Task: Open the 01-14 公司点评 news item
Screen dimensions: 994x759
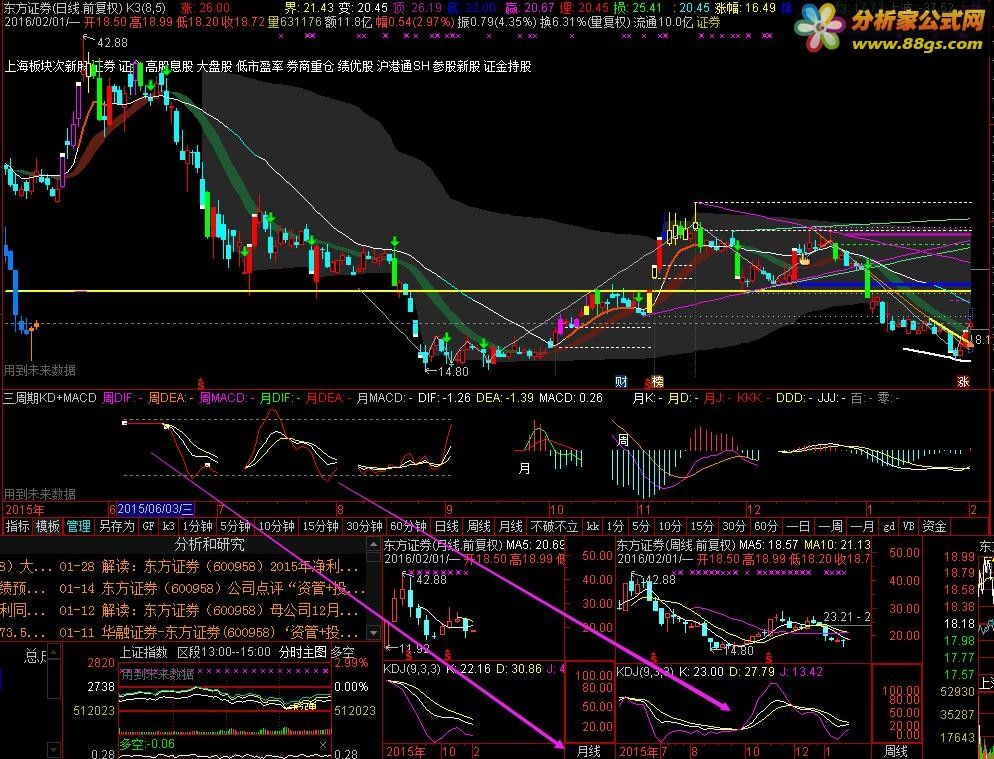Action: coord(212,588)
